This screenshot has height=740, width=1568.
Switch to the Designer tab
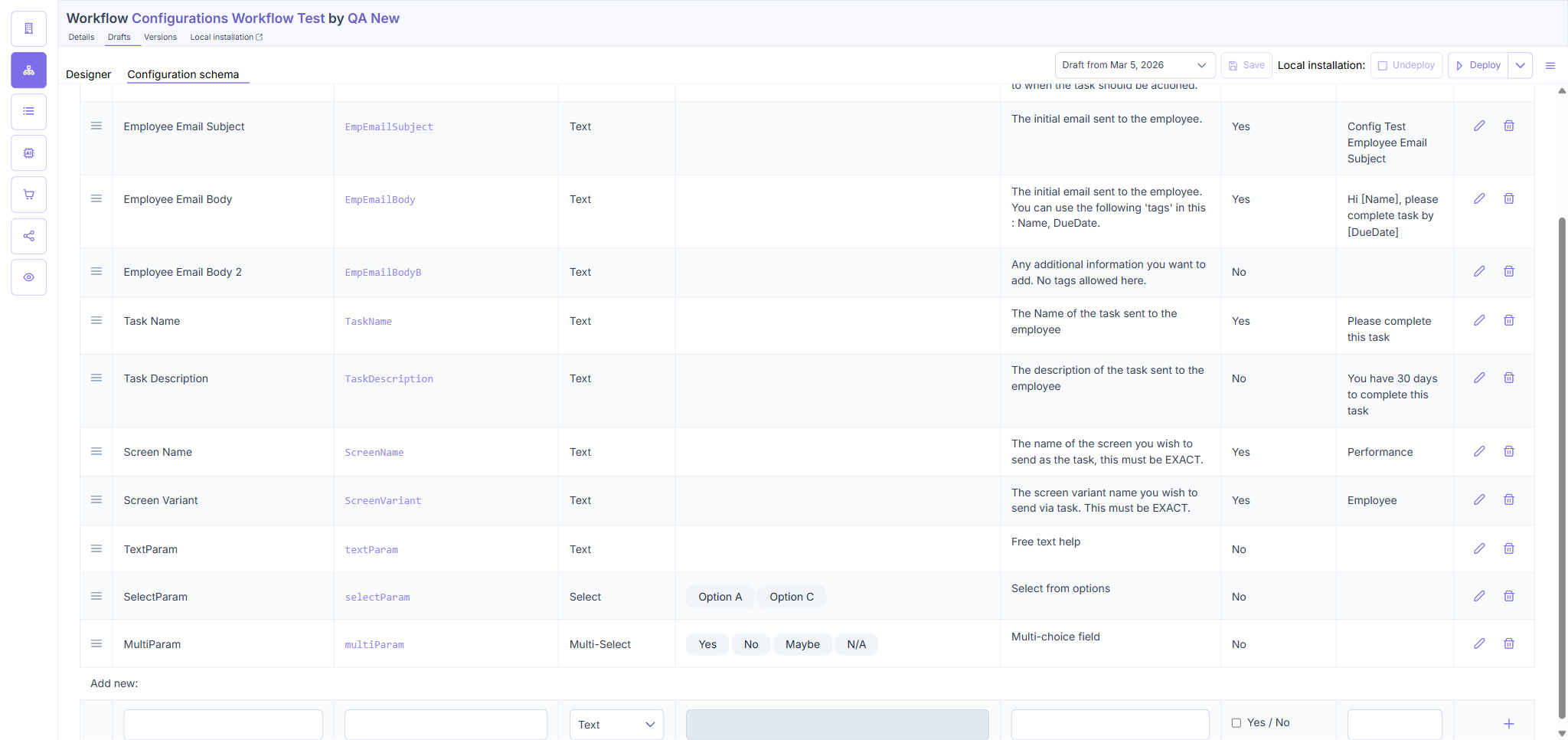click(x=89, y=74)
